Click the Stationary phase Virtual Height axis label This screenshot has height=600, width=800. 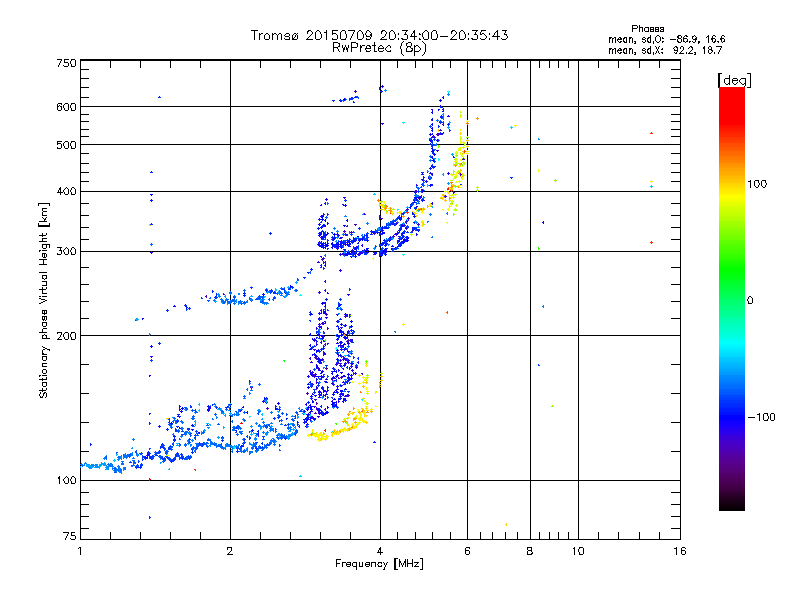coord(44,300)
